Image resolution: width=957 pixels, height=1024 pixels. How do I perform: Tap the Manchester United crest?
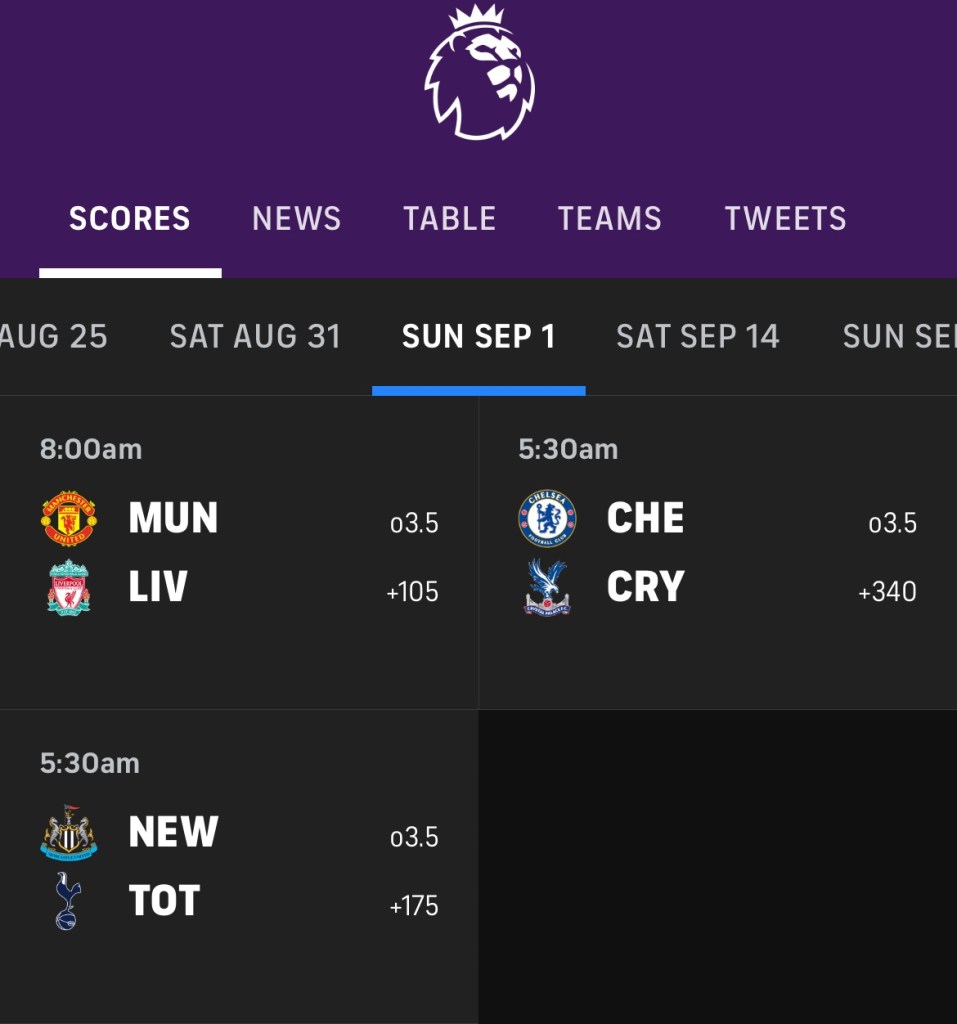click(68, 518)
